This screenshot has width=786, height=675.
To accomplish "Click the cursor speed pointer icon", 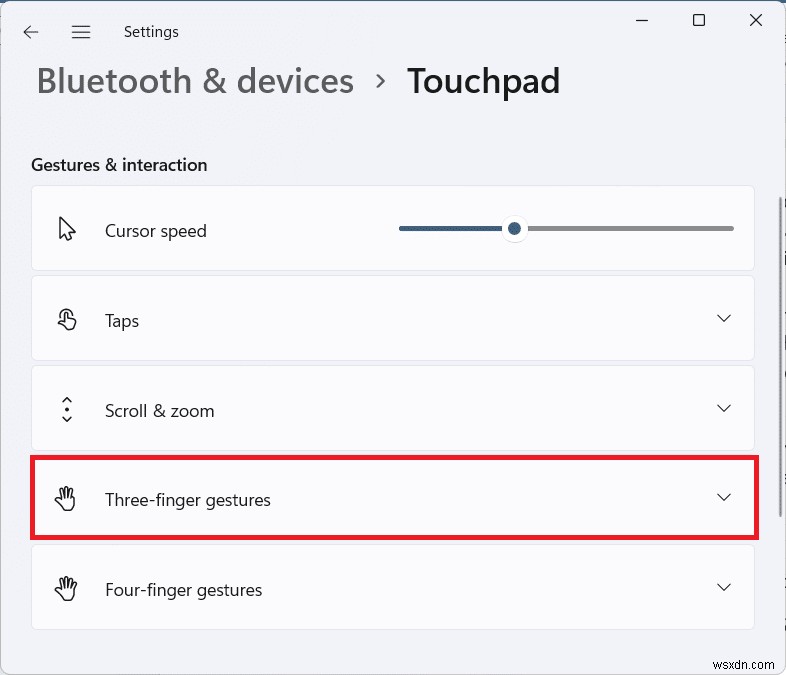I will 67,230.
